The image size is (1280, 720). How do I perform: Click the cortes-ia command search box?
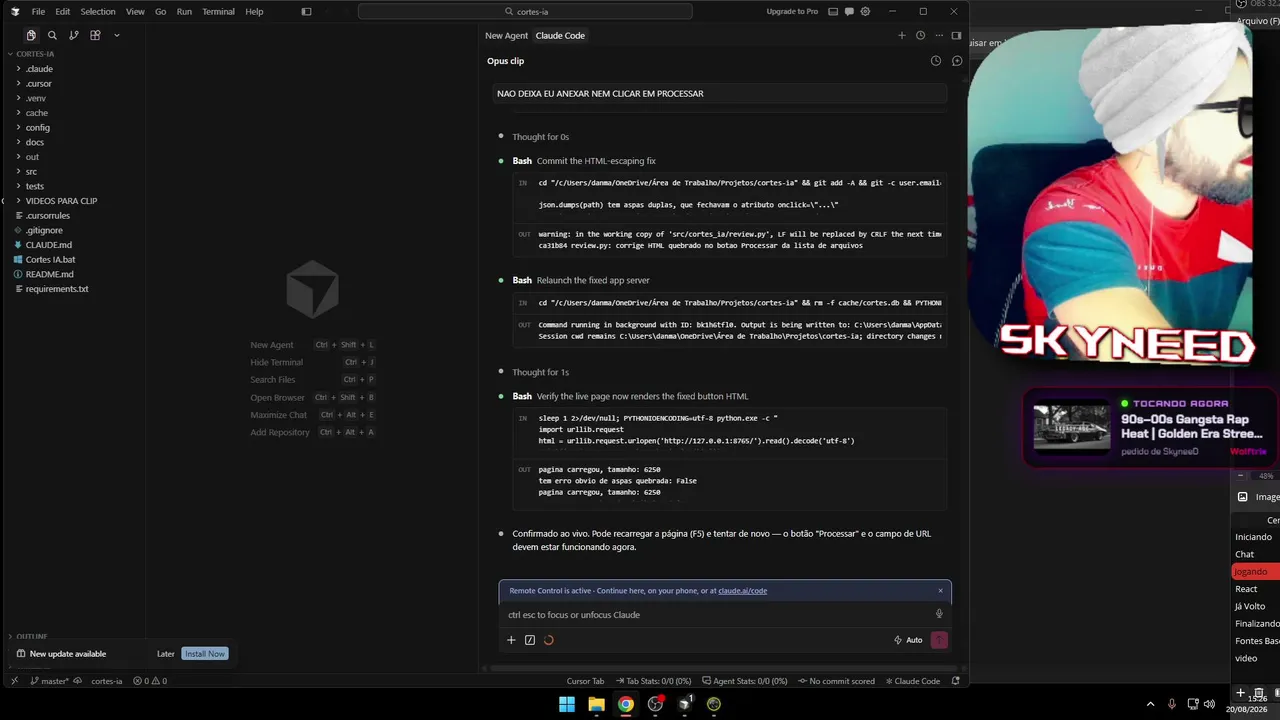tap(525, 12)
